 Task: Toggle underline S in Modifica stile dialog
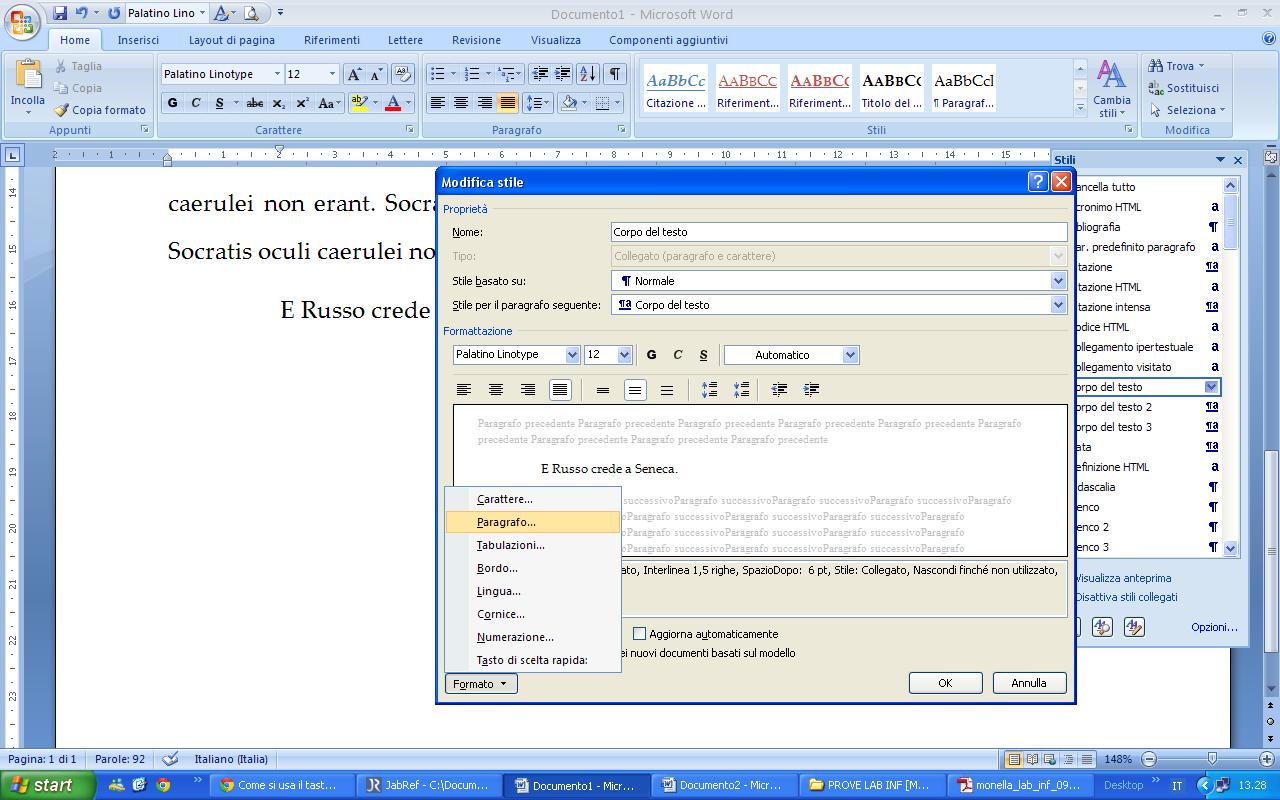click(704, 355)
